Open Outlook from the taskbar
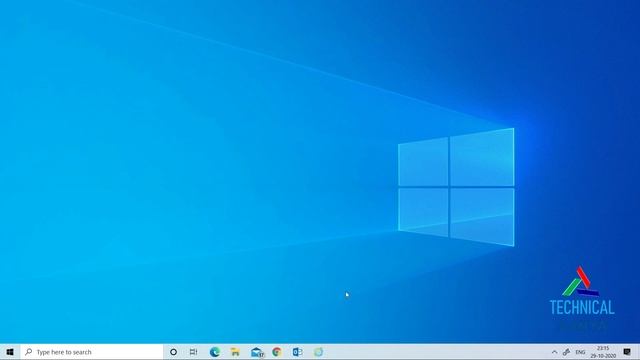The width and height of the screenshot is (640, 360). (x=297, y=352)
